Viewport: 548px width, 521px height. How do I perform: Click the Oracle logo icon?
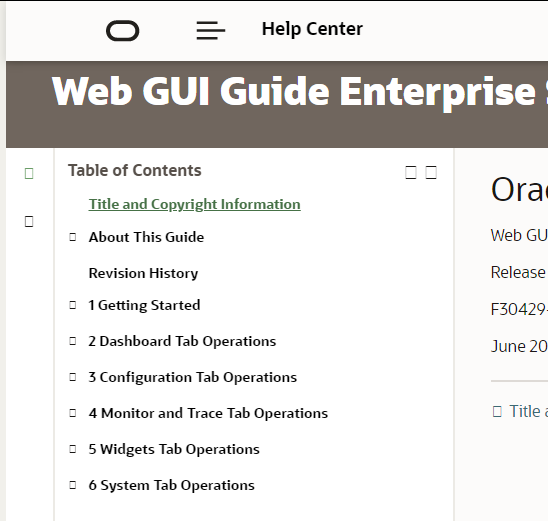pyautogui.click(x=122, y=31)
